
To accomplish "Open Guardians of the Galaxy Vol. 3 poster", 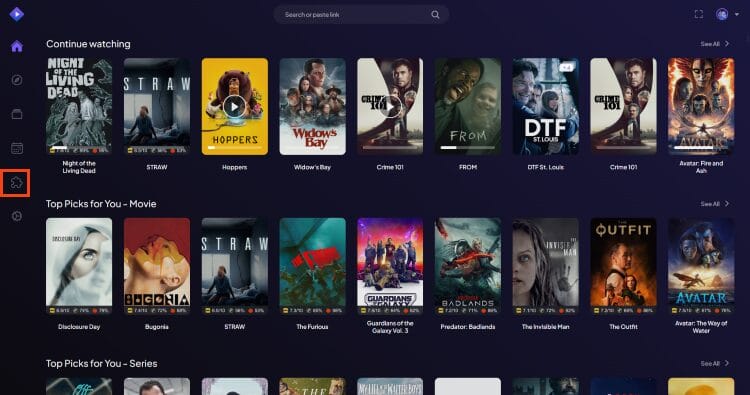I will 390,266.
